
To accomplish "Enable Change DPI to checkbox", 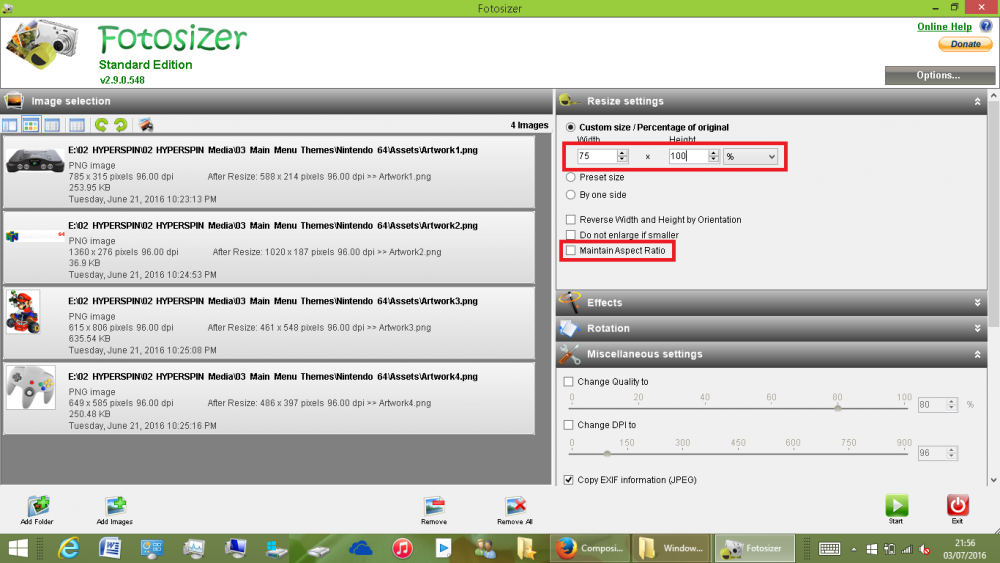I will point(568,425).
